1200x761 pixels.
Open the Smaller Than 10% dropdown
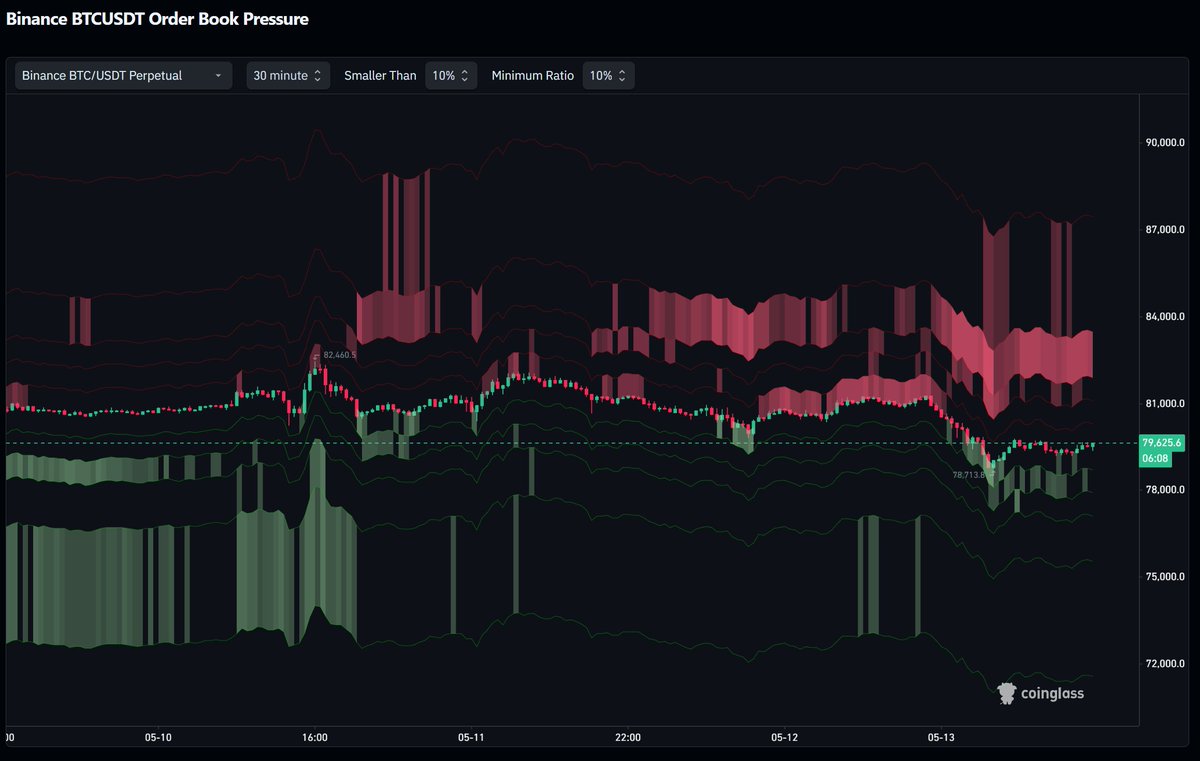[x=451, y=75]
